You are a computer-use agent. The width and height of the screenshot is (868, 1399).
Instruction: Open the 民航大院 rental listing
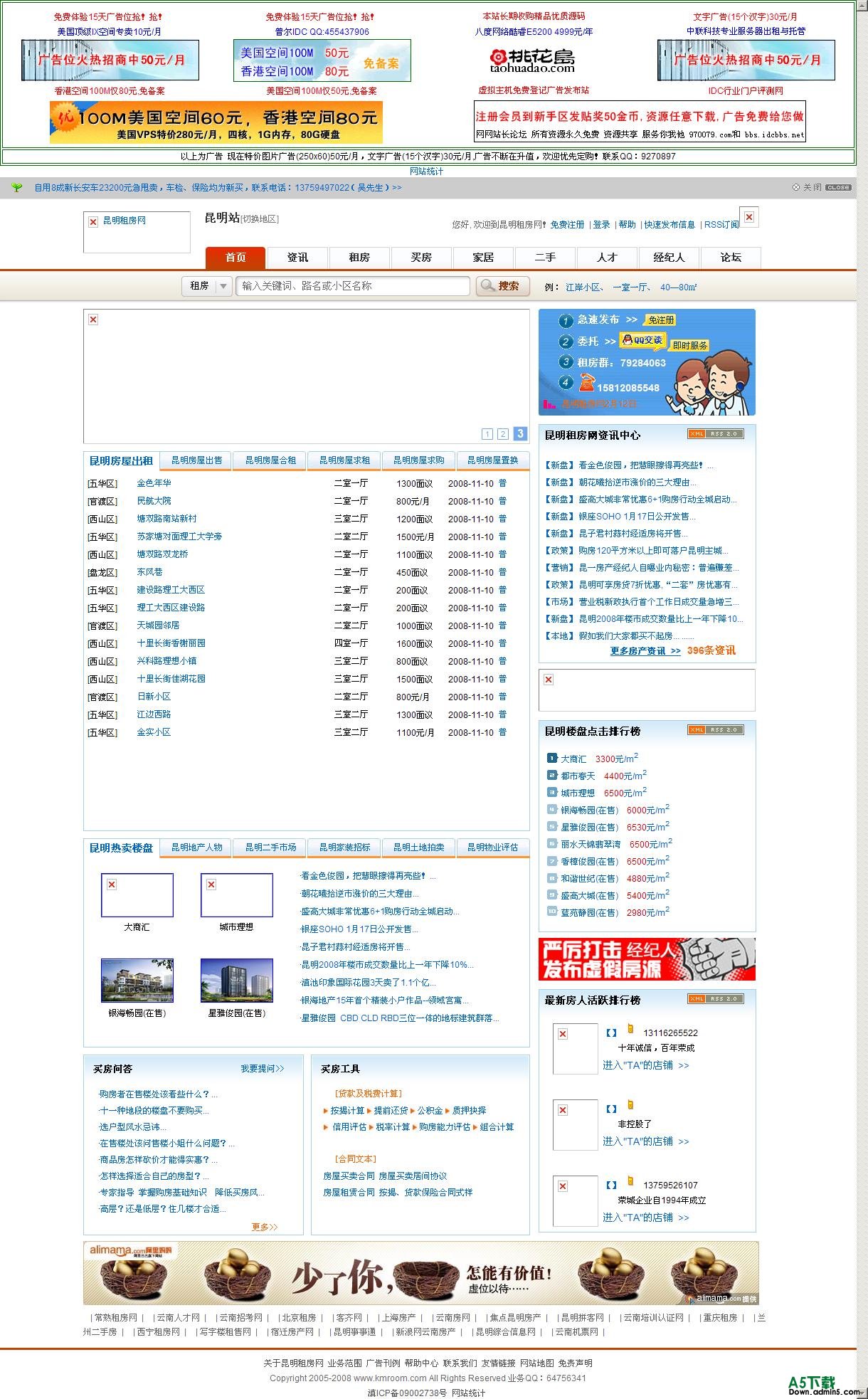pos(154,501)
